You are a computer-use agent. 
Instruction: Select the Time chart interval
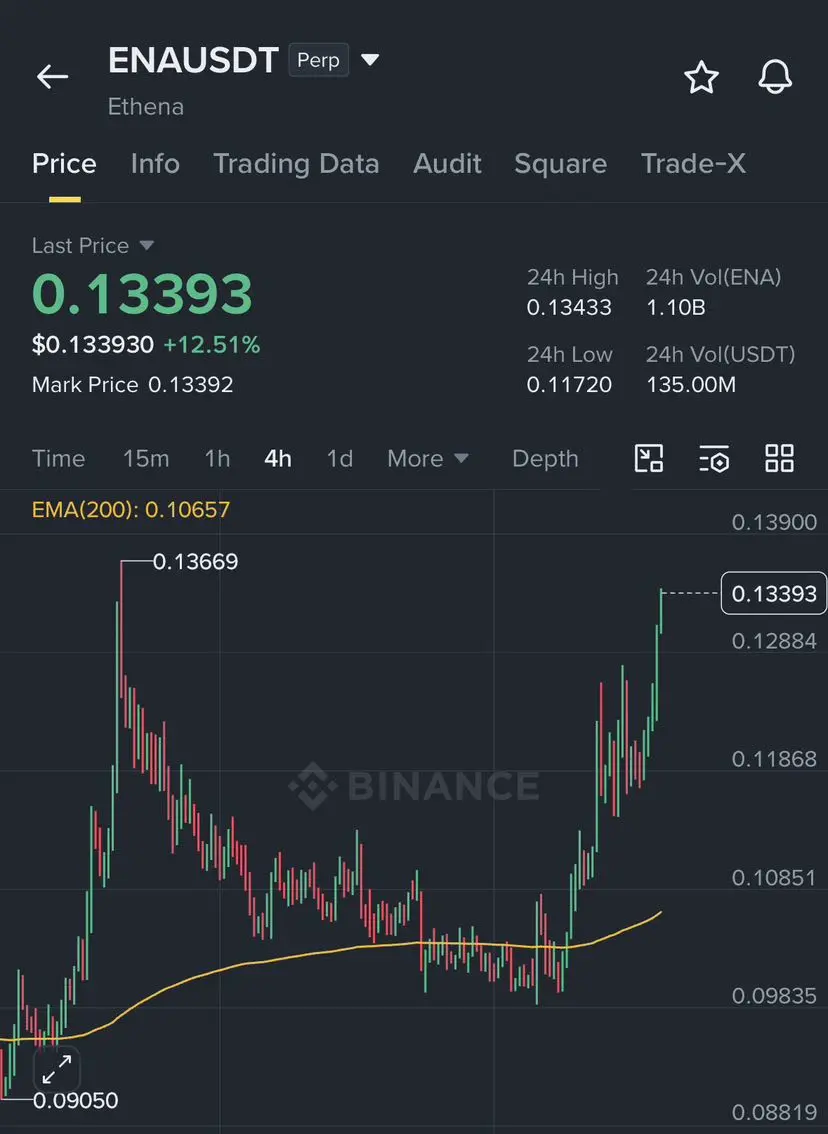tap(59, 459)
